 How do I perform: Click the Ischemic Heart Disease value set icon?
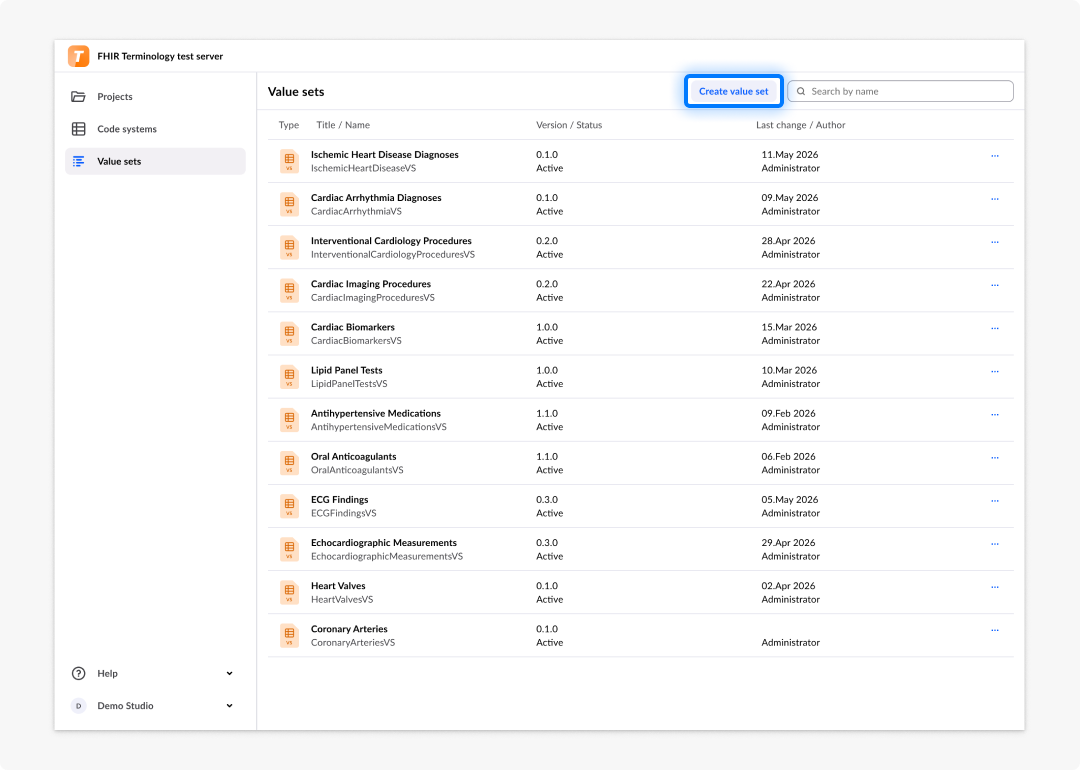pyautogui.click(x=289, y=161)
